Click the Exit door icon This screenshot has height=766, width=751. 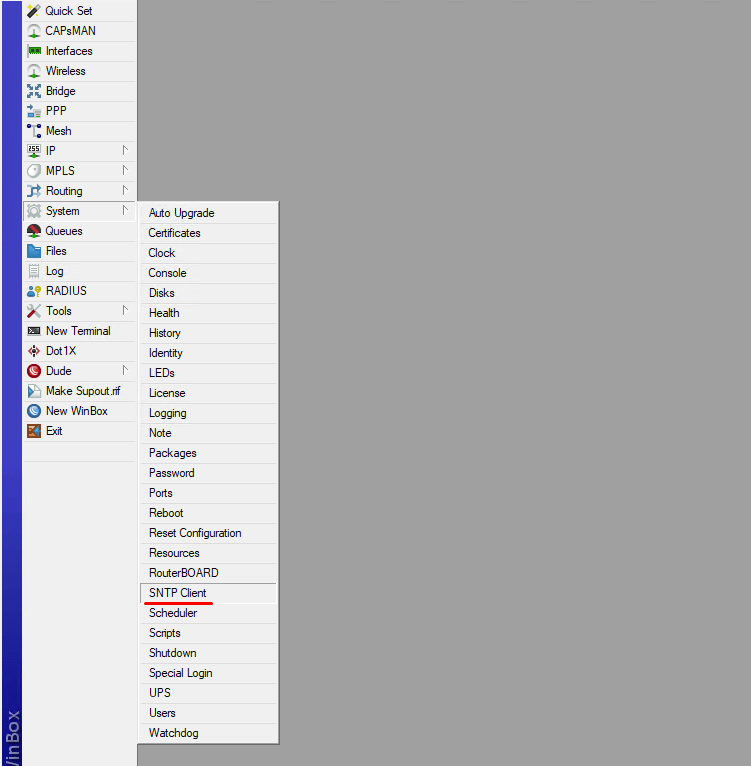pyautogui.click(x=34, y=431)
